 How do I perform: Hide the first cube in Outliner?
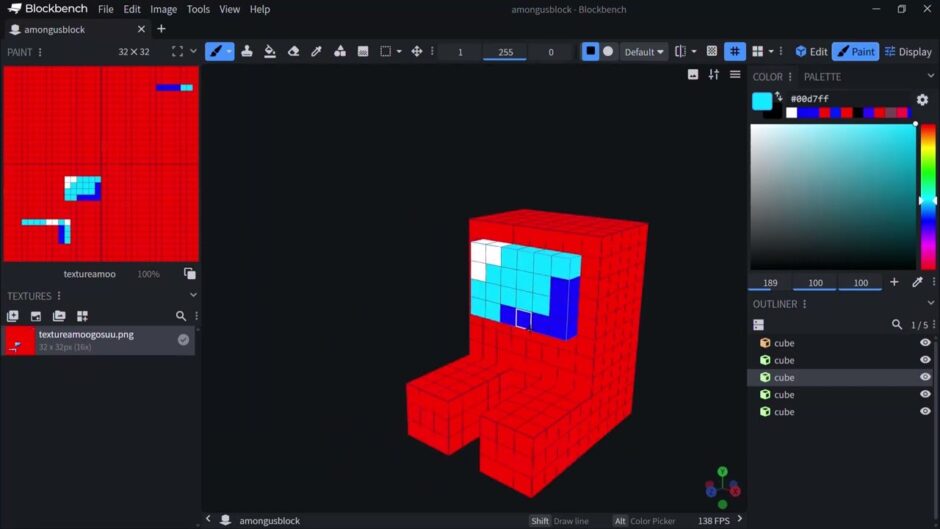tap(925, 343)
